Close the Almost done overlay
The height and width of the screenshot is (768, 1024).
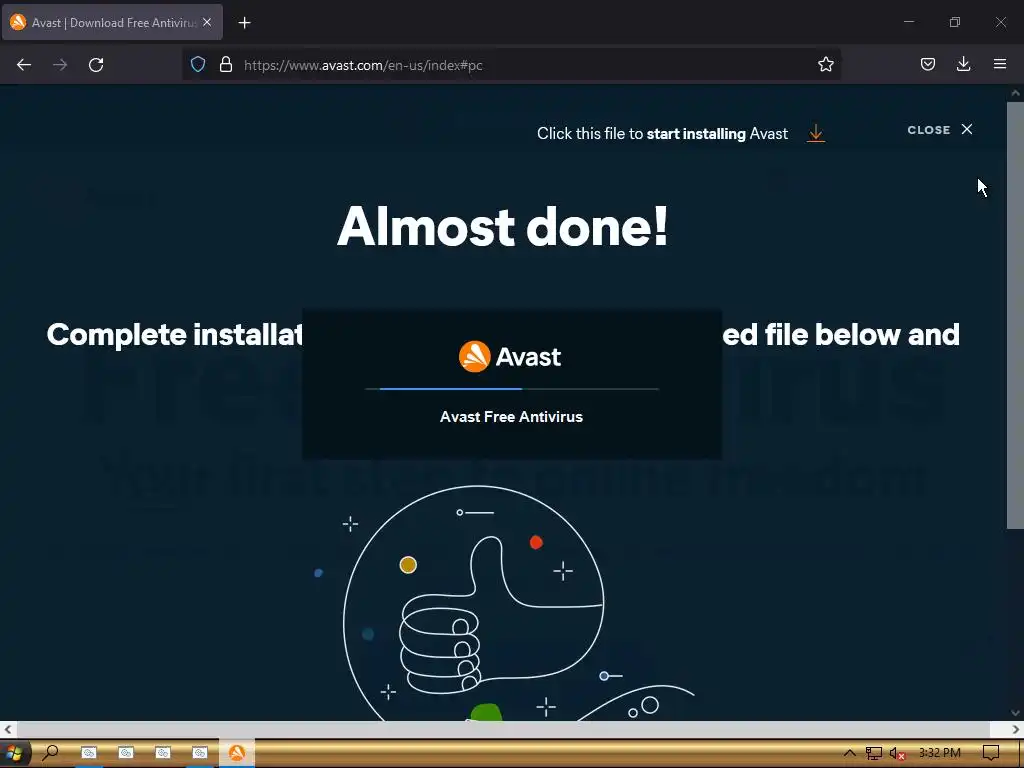940,129
